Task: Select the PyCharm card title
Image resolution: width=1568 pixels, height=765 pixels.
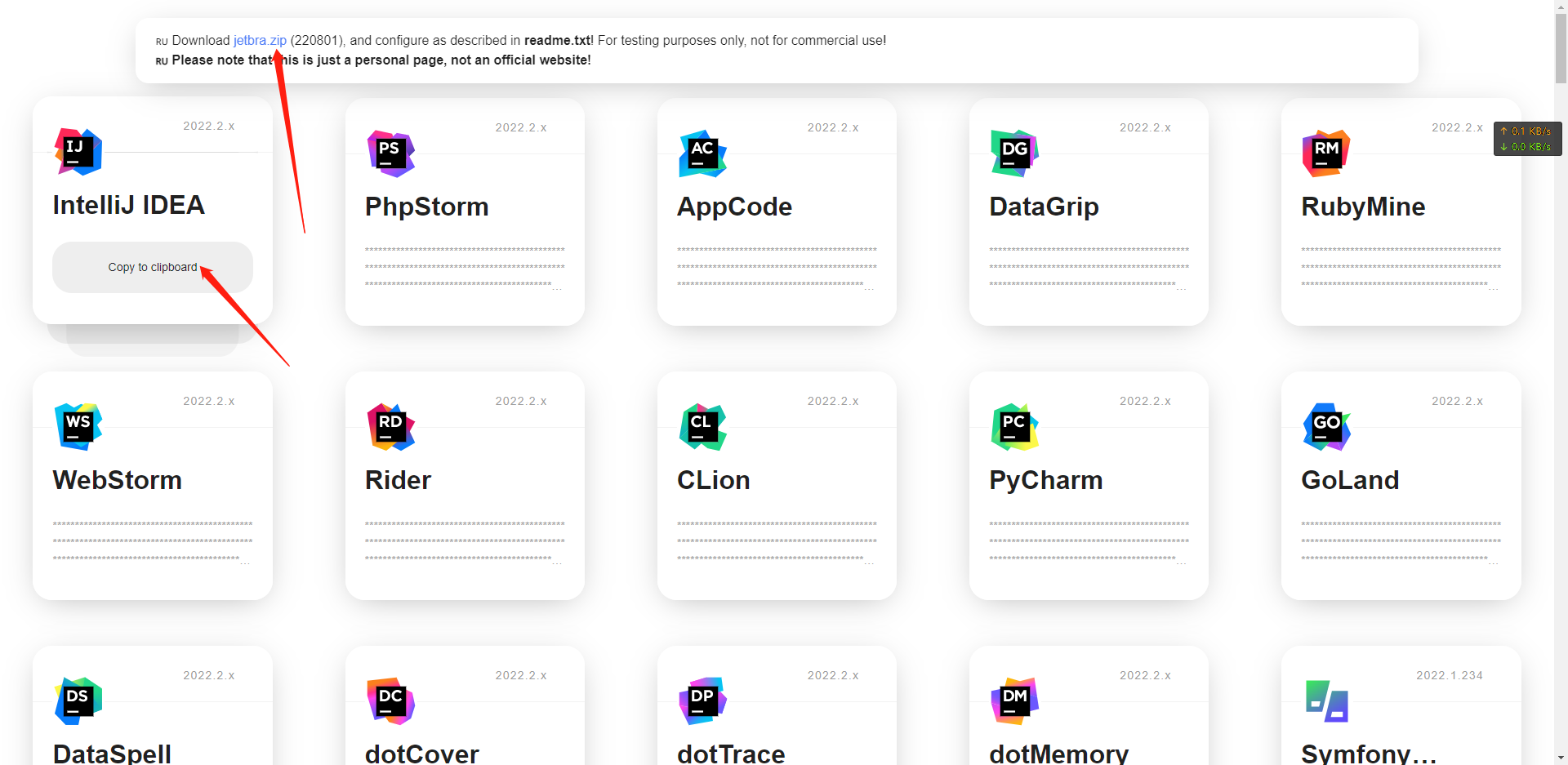Action: 1046,480
